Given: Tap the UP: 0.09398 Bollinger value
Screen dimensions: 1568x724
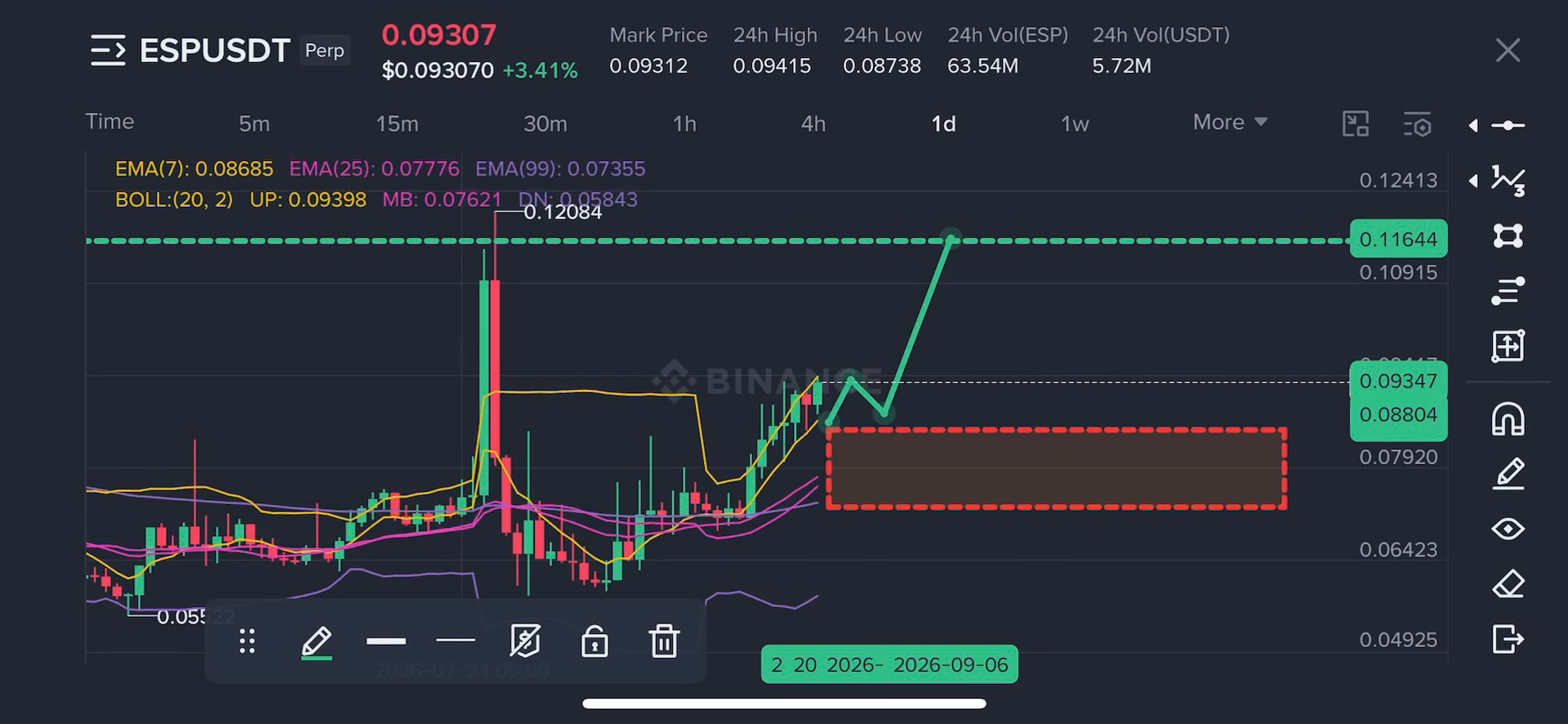Looking at the screenshot, I should pyautogui.click(x=308, y=199).
